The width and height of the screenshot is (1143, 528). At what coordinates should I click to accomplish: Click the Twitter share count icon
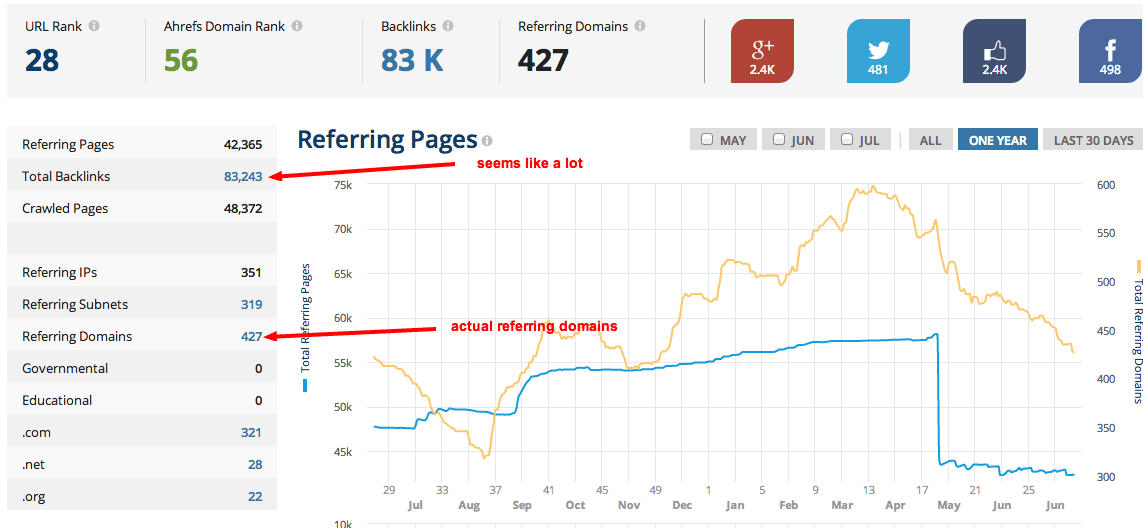pos(878,51)
